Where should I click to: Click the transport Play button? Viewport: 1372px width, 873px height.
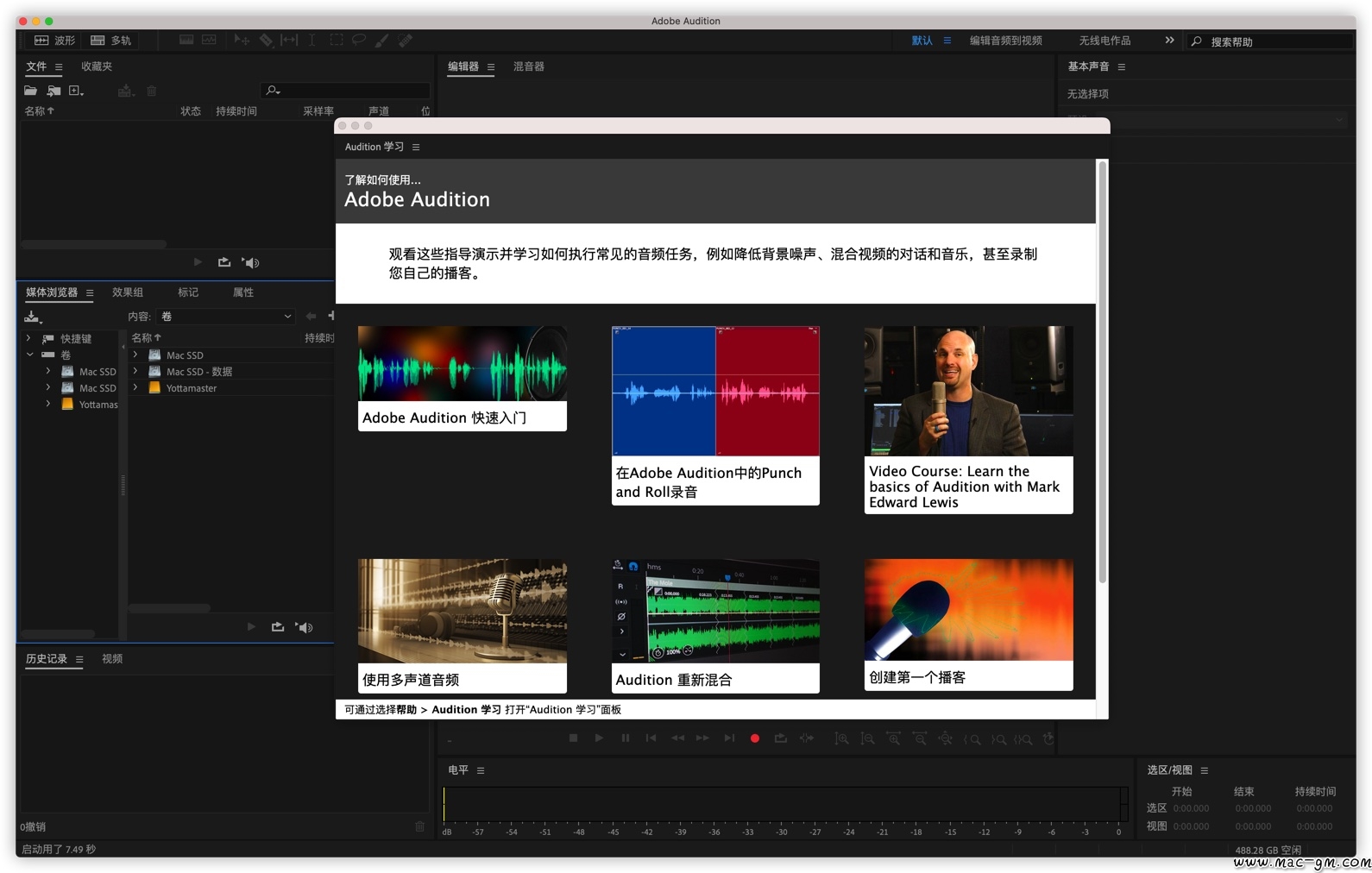(599, 738)
